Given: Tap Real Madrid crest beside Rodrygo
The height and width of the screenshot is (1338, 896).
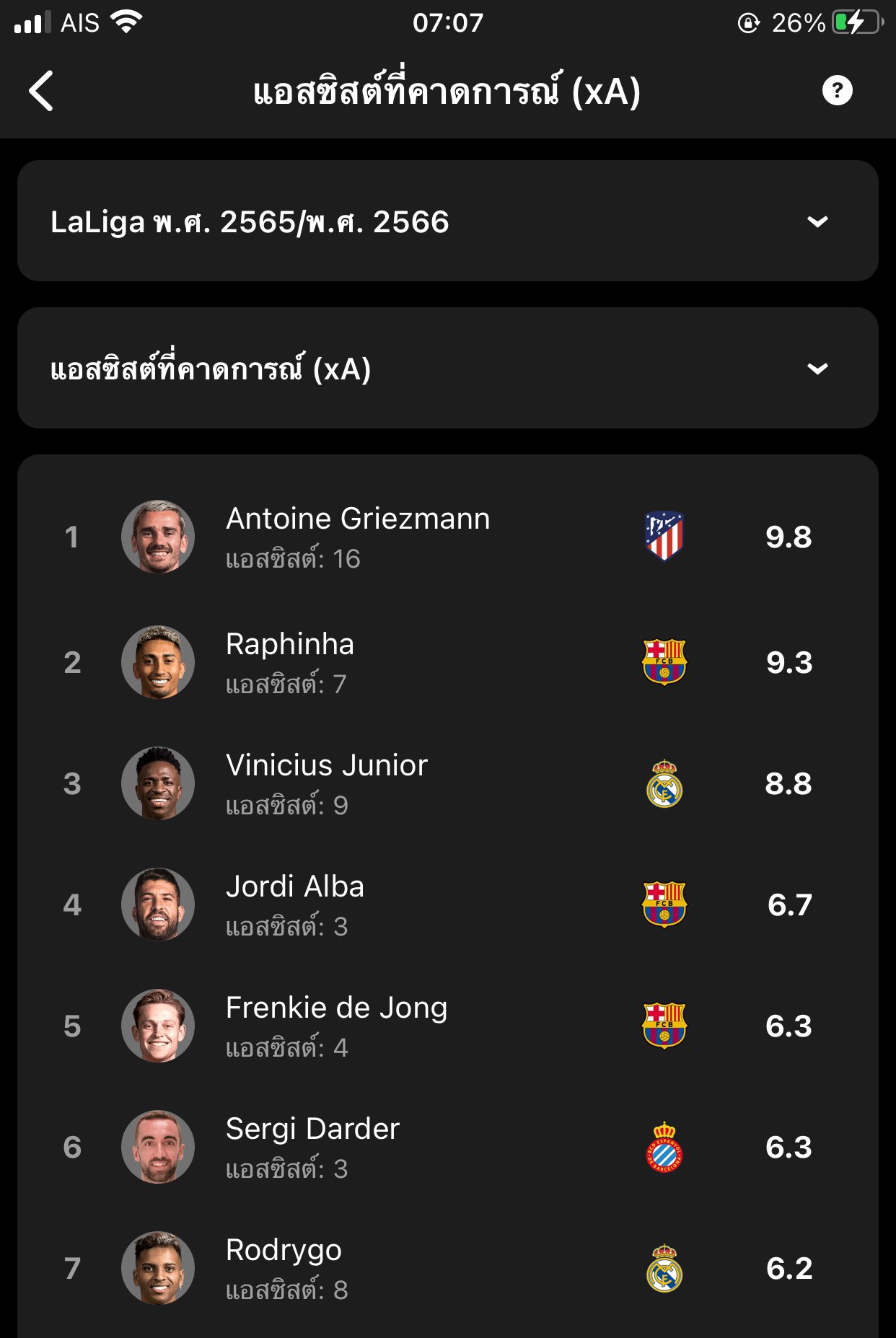Looking at the screenshot, I should coord(664,1268).
